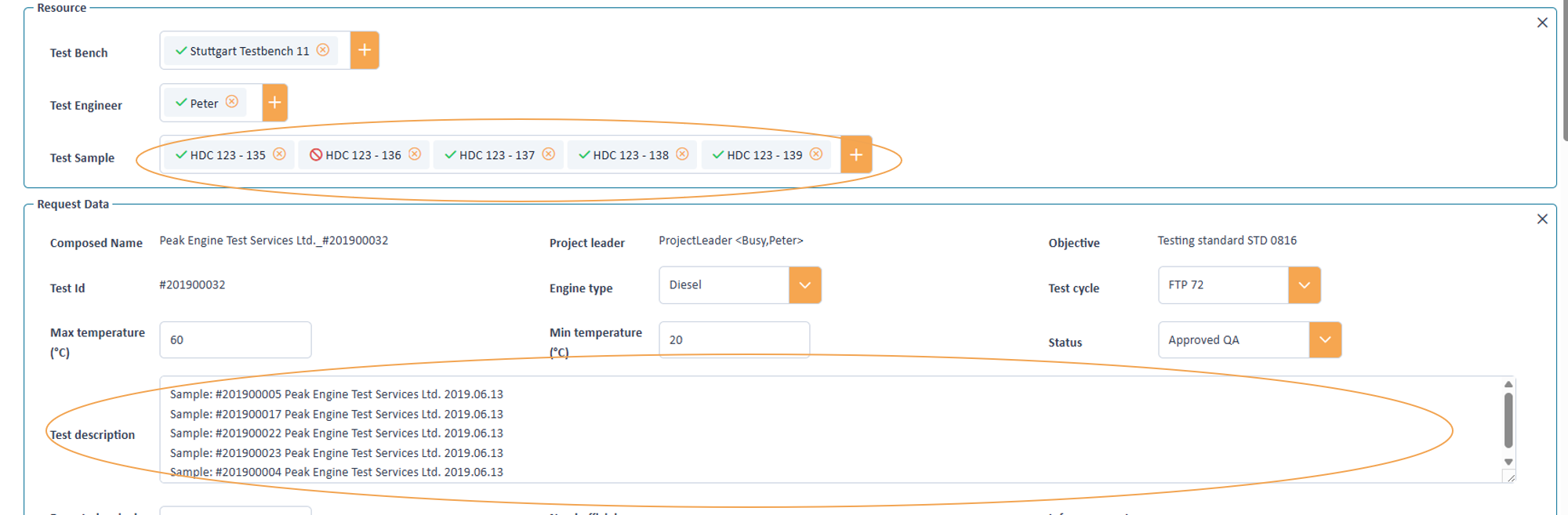Add a new Test Bench entry
This screenshot has height=515, width=1568.
click(365, 50)
